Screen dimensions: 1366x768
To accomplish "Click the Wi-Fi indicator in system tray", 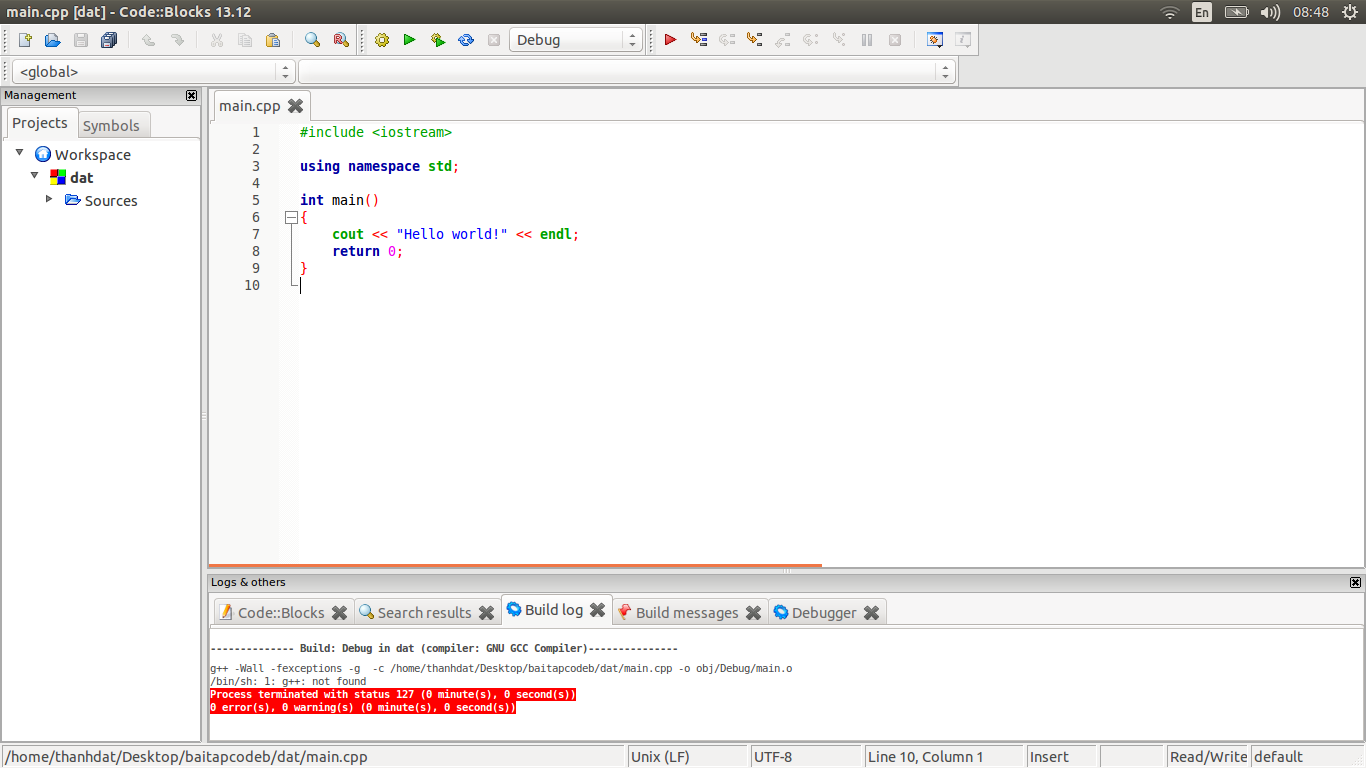I will (1169, 12).
